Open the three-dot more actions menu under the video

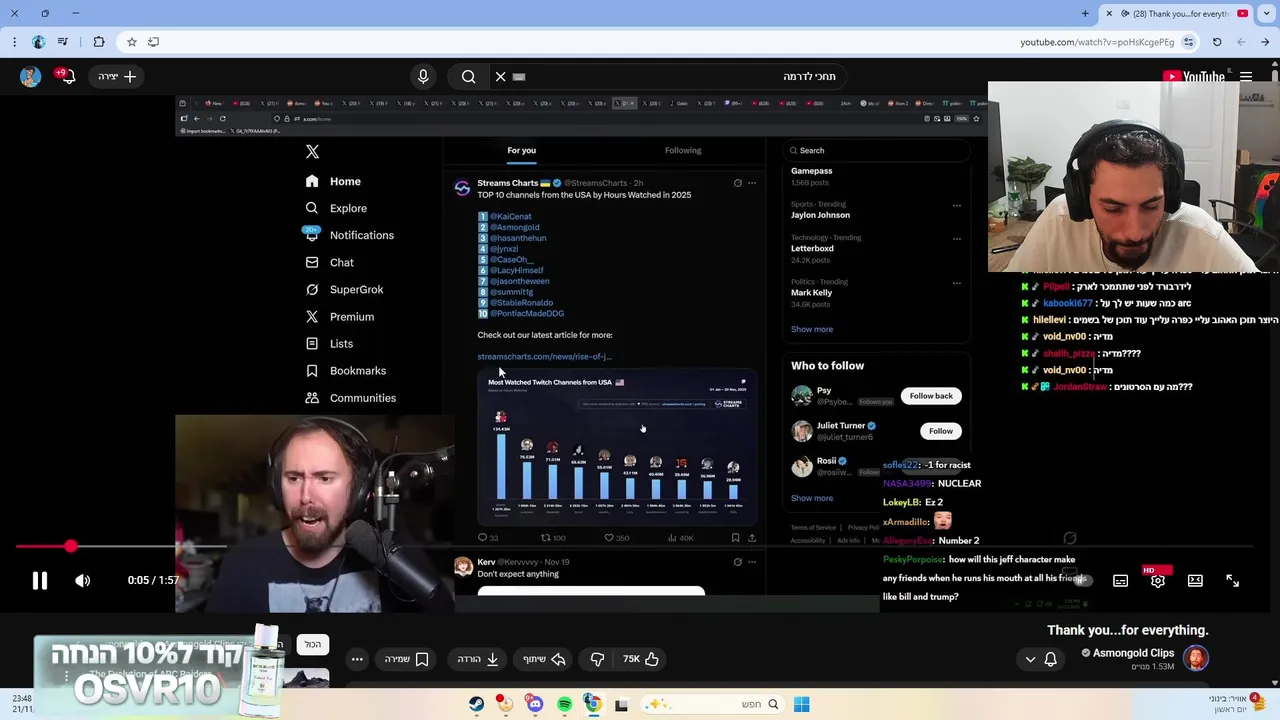[357, 659]
